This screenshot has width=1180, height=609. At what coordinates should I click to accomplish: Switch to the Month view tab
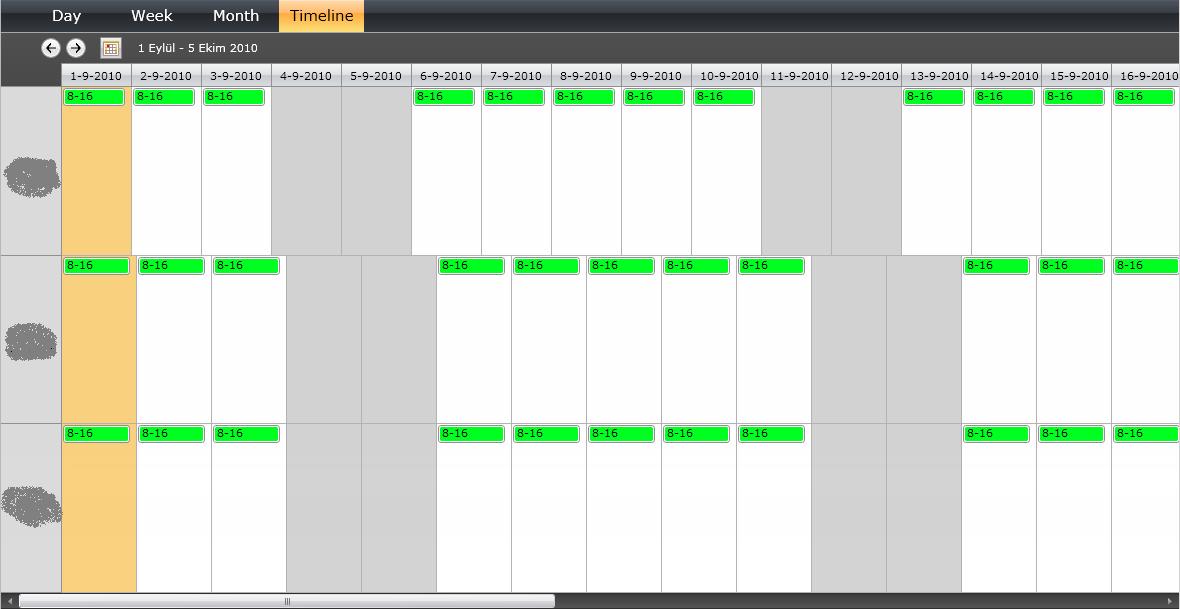pyautogui.click(x=236, y=16)
